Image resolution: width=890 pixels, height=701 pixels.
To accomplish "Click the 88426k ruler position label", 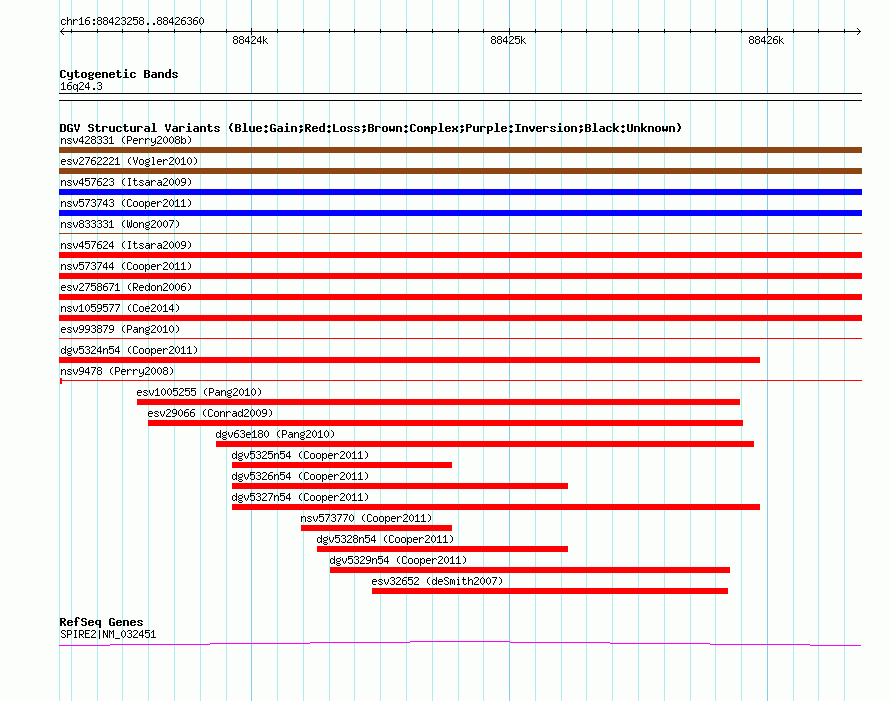I will [766, 40].
